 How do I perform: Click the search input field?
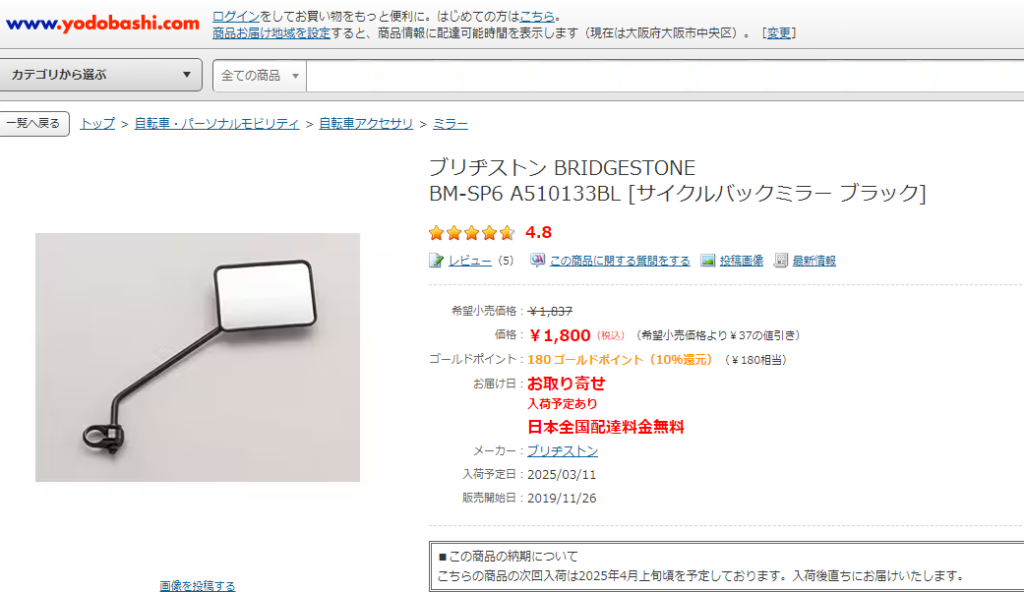click(x=665, y=76)
